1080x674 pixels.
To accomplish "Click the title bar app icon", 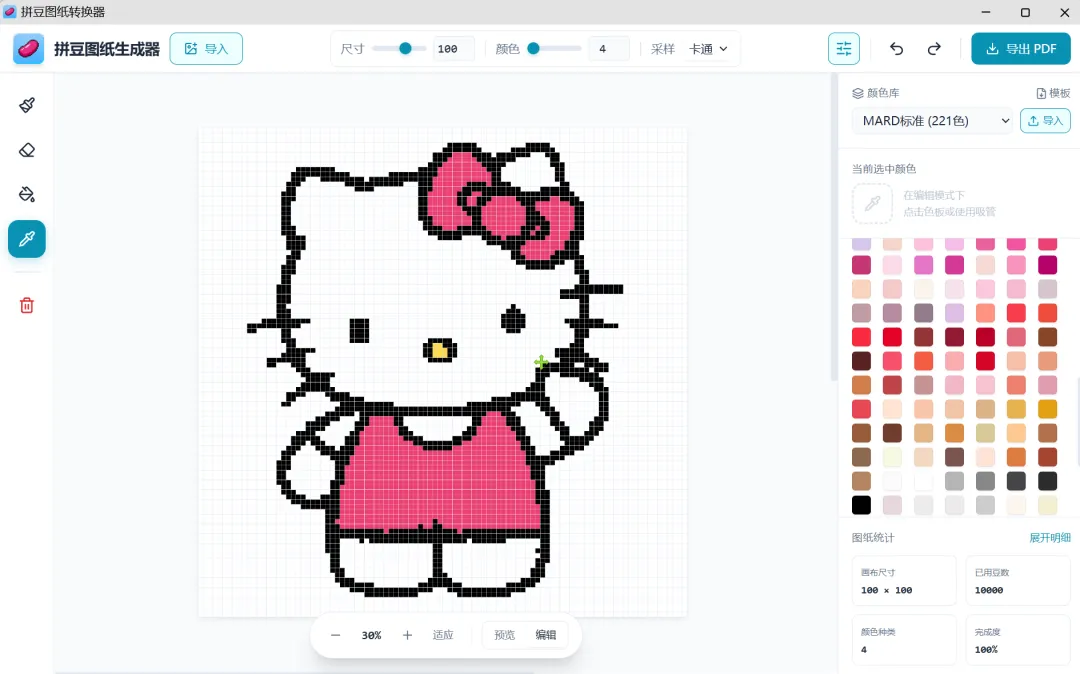I will 10,12.
